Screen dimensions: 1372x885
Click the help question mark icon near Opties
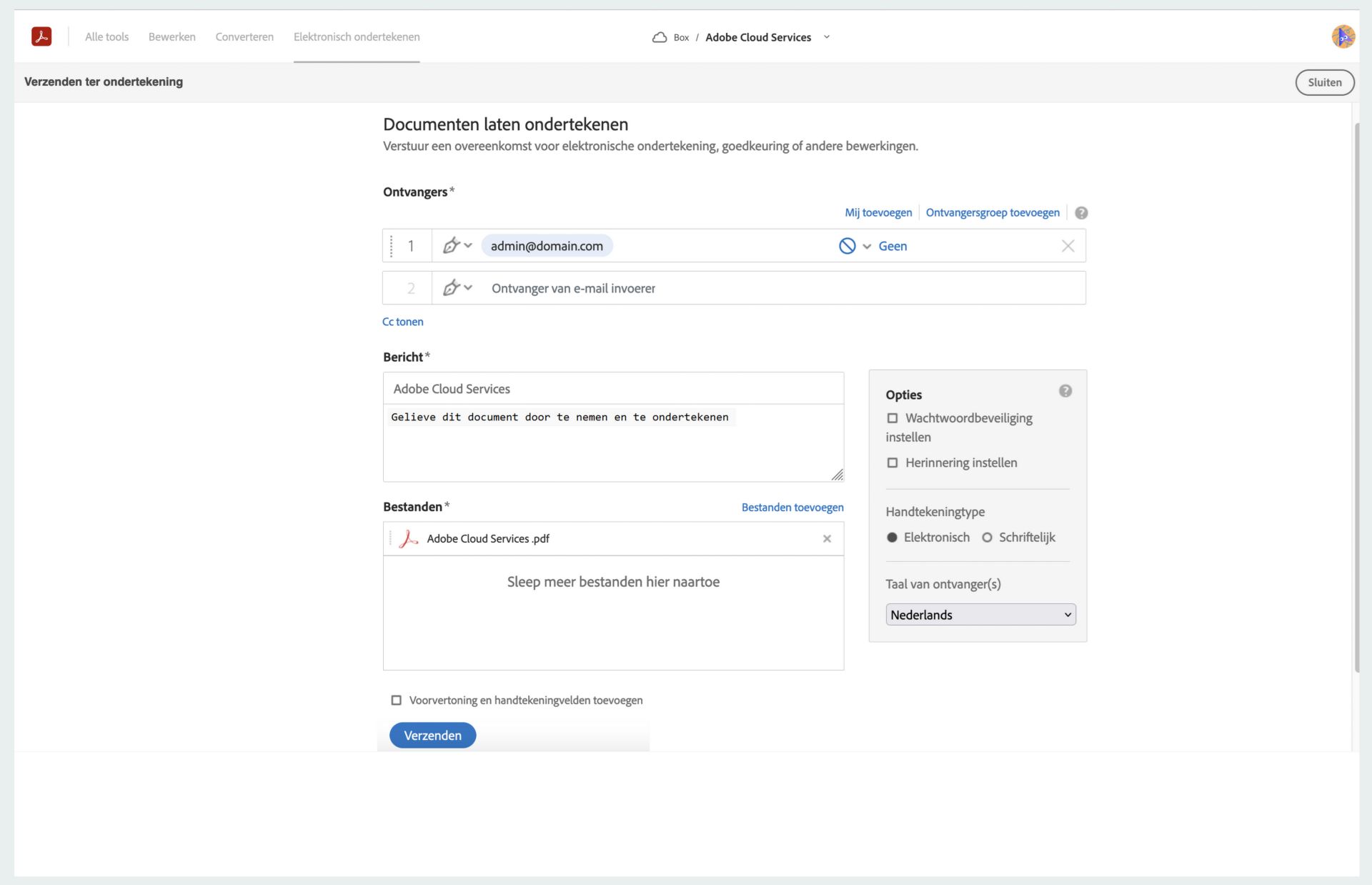pos(1066,390)
